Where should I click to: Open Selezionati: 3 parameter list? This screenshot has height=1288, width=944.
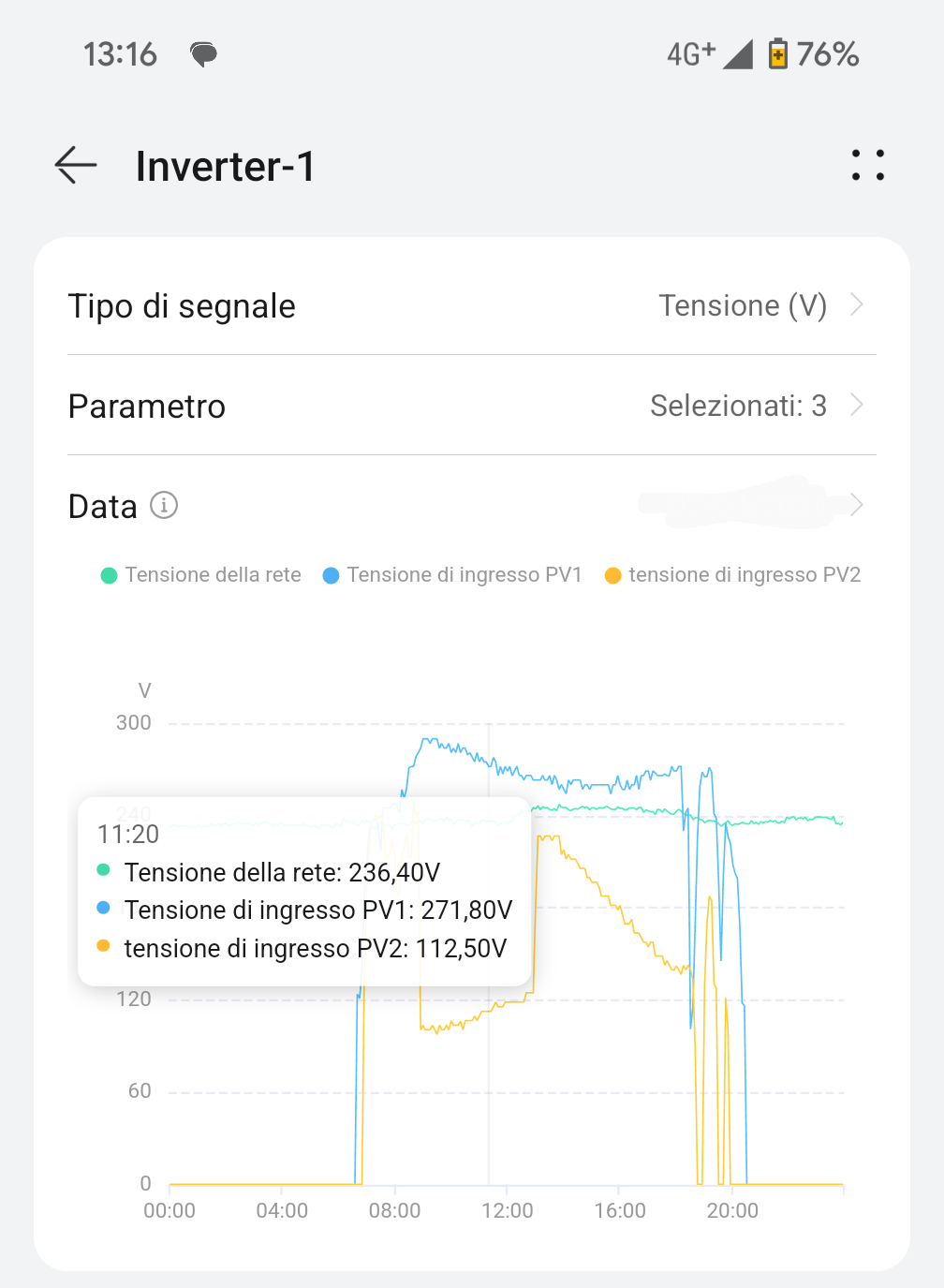click(738, 406)
